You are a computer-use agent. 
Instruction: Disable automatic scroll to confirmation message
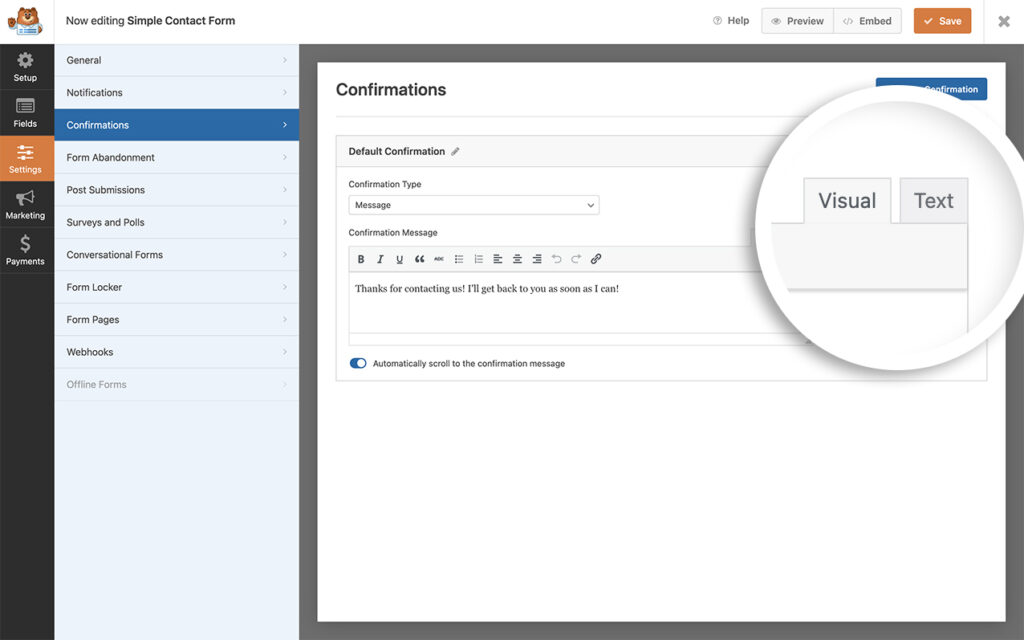pos(358,363)
